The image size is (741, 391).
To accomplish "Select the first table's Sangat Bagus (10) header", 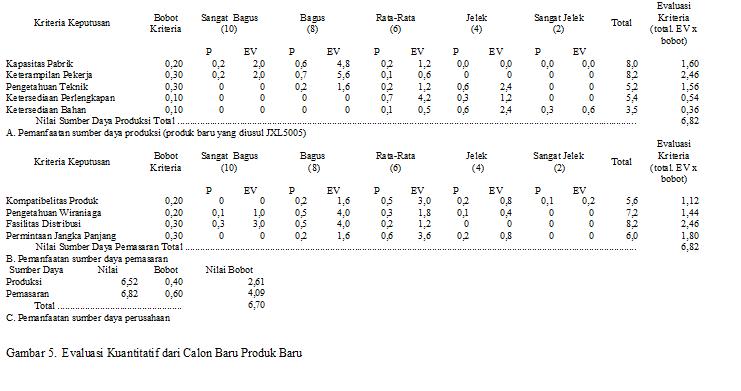I will pyautogui.click(x=229, y=23).
